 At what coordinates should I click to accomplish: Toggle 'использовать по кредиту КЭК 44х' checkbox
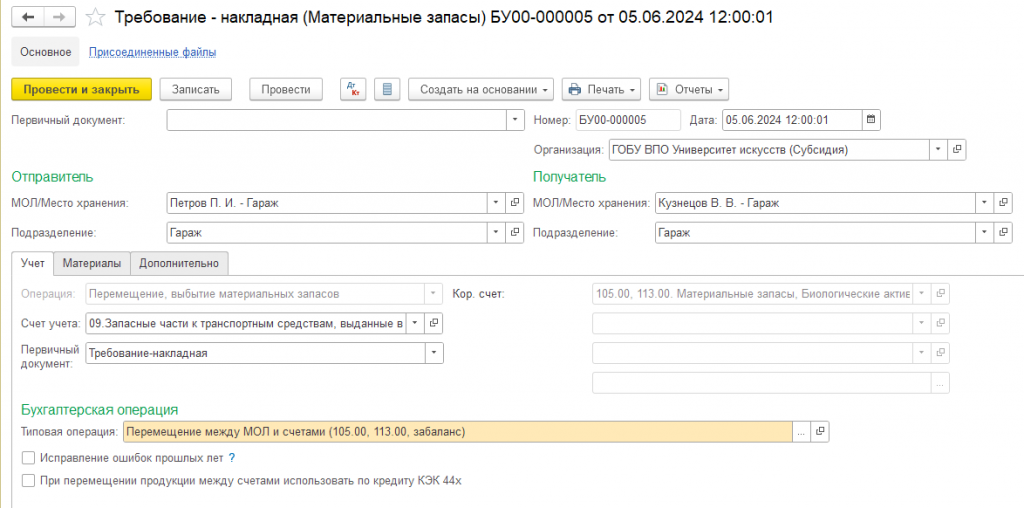point(28,481)
